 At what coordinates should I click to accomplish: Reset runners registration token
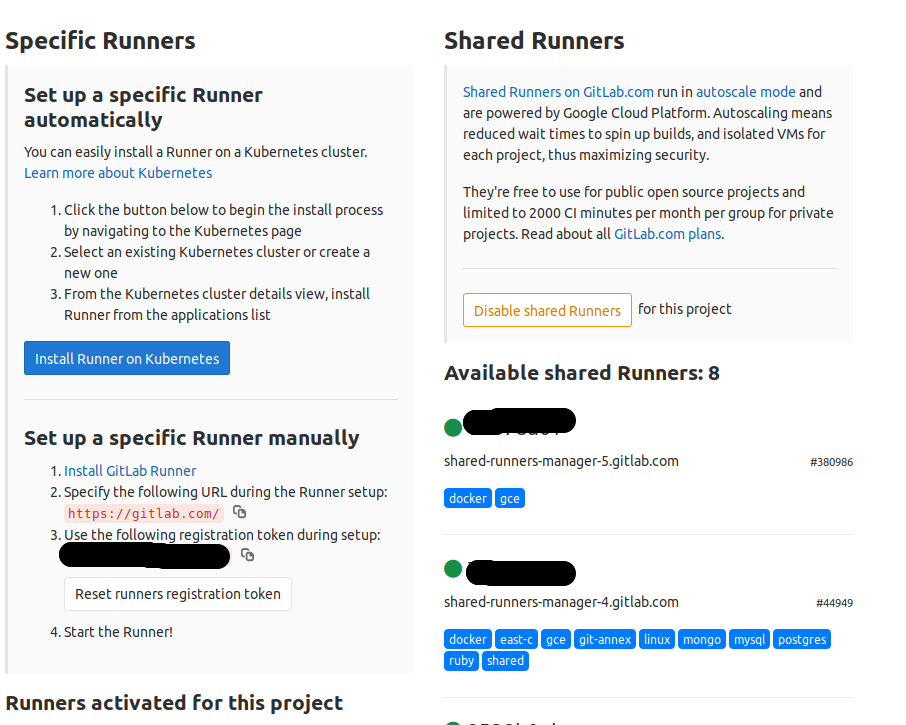click(x=178, y=594)
